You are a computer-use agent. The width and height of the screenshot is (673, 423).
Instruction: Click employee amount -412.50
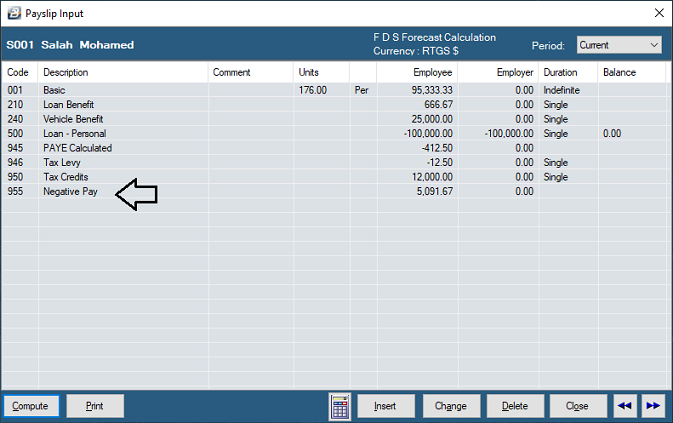(437, 148)
